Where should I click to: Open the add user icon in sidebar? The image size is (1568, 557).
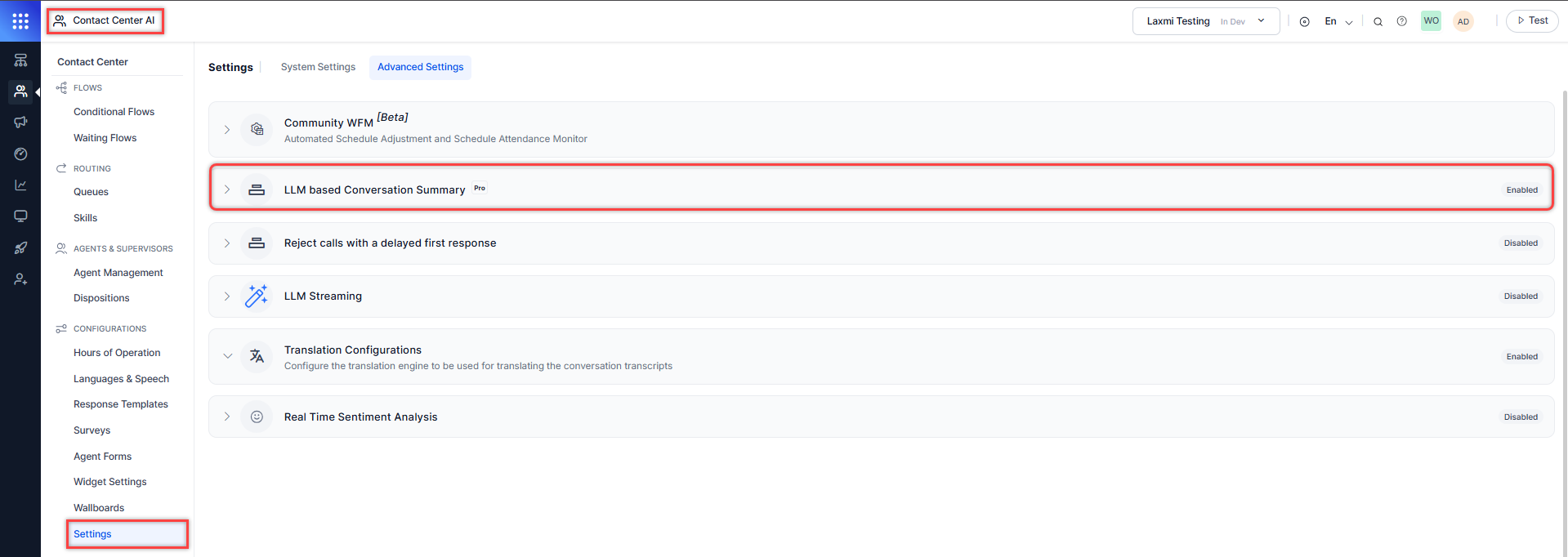20,279
